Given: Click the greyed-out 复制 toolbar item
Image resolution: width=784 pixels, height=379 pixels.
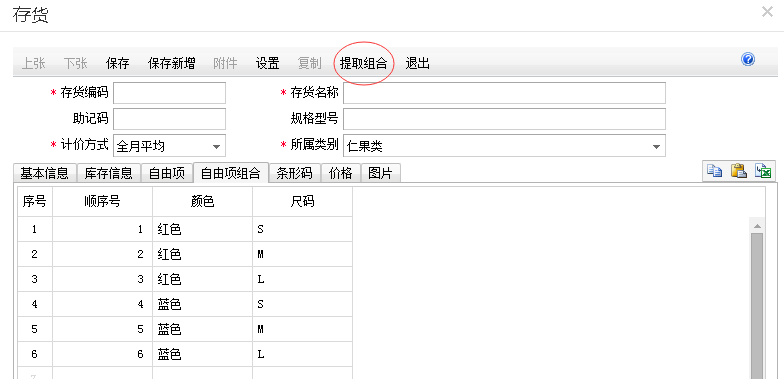Looking at the screenshot, I should (310, 64).
